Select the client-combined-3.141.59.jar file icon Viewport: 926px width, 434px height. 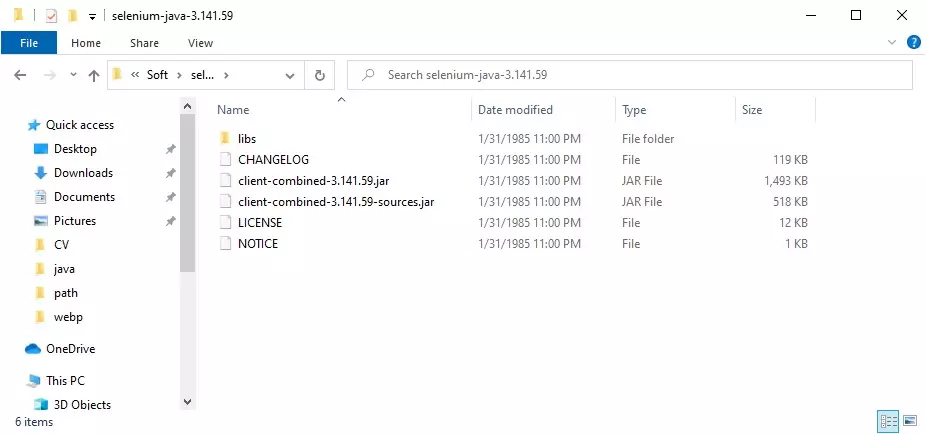pos(224,181)
